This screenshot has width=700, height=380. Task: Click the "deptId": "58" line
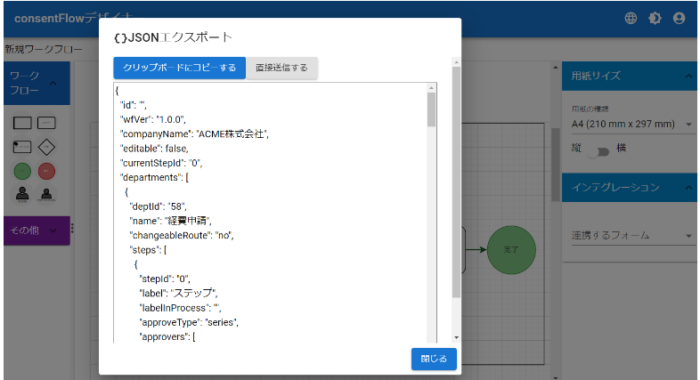click(x=158, y=207)
